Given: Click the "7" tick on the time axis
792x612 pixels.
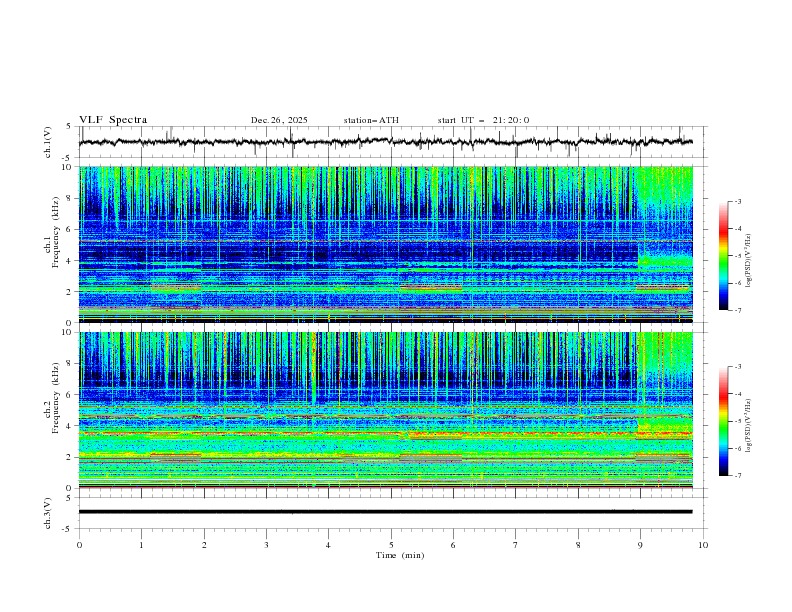Looking at the screenshot, I should click(x=516, y=545).
